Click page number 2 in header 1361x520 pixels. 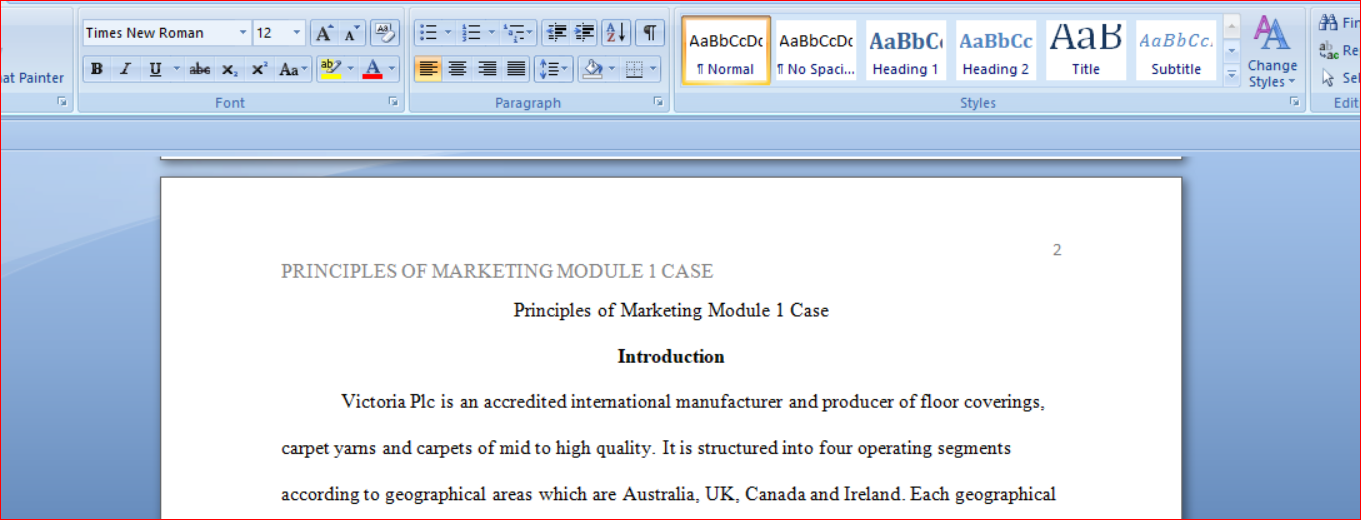[1057, 250]
